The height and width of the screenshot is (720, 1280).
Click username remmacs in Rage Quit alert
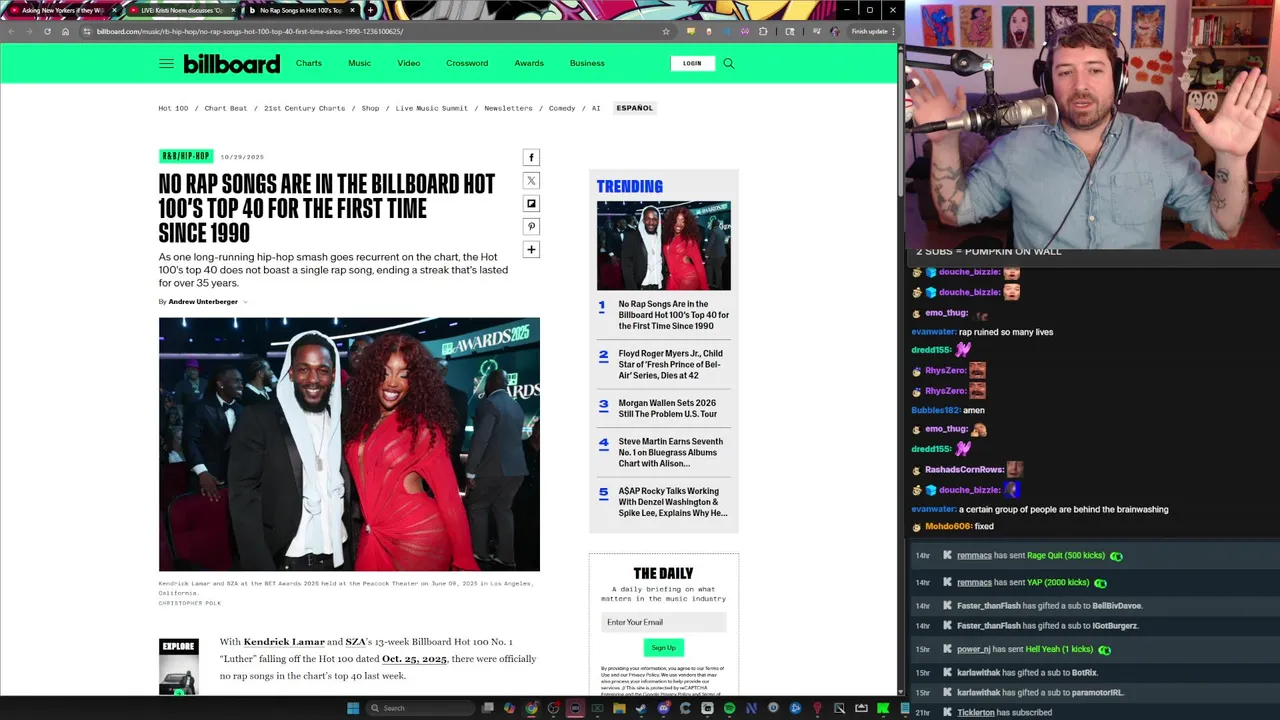tap(974, 556)
